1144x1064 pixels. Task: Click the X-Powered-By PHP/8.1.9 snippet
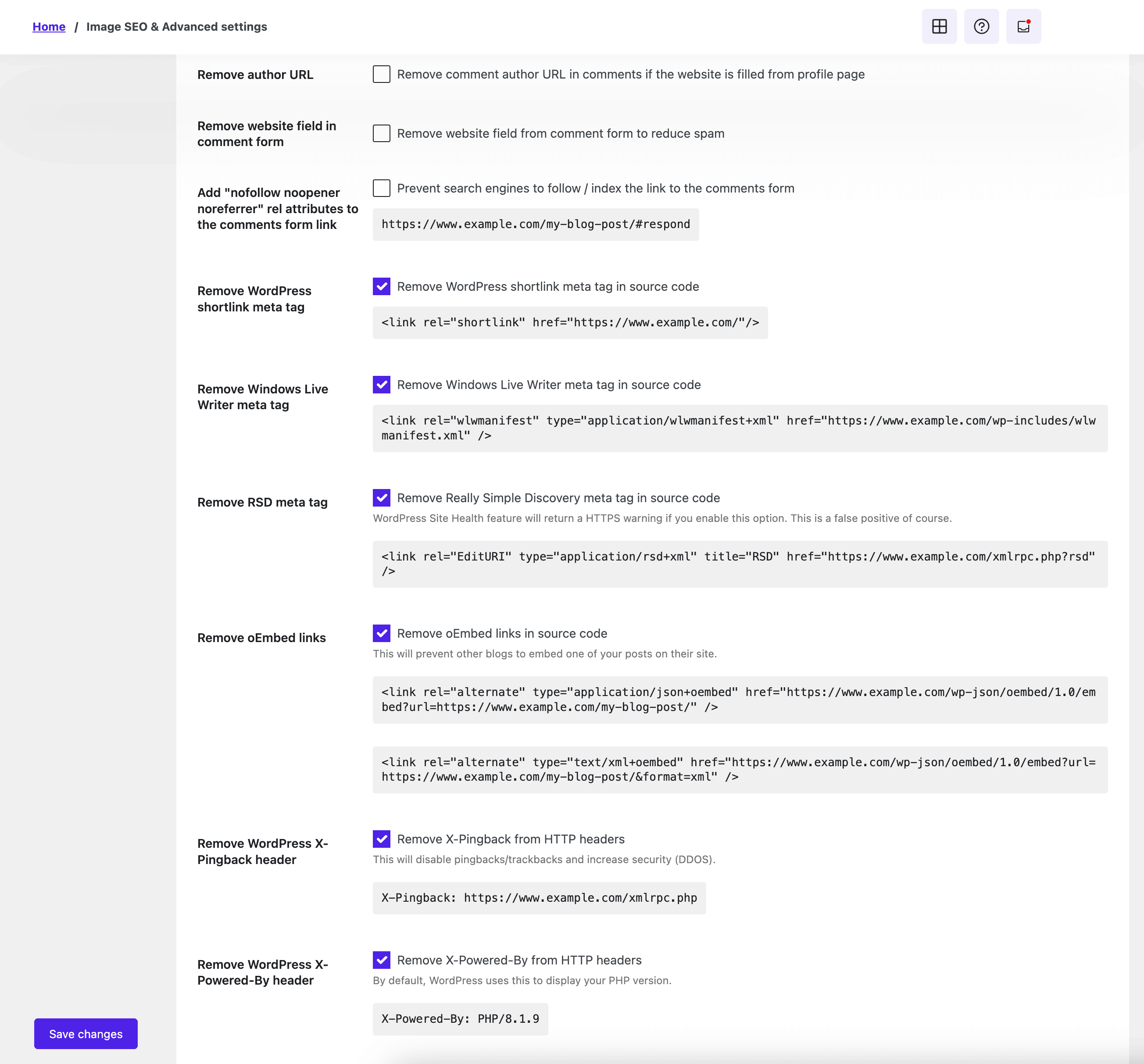click(x=460, y=1019)
